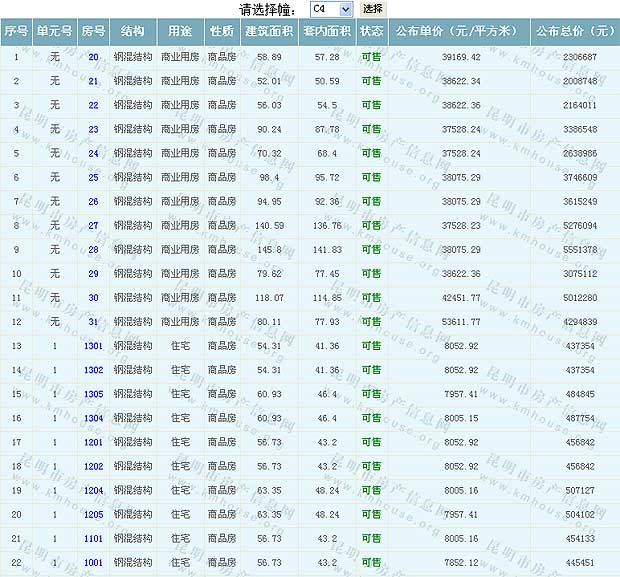Select room 1205 link
The image size is (620, 577).
point(93,514)
